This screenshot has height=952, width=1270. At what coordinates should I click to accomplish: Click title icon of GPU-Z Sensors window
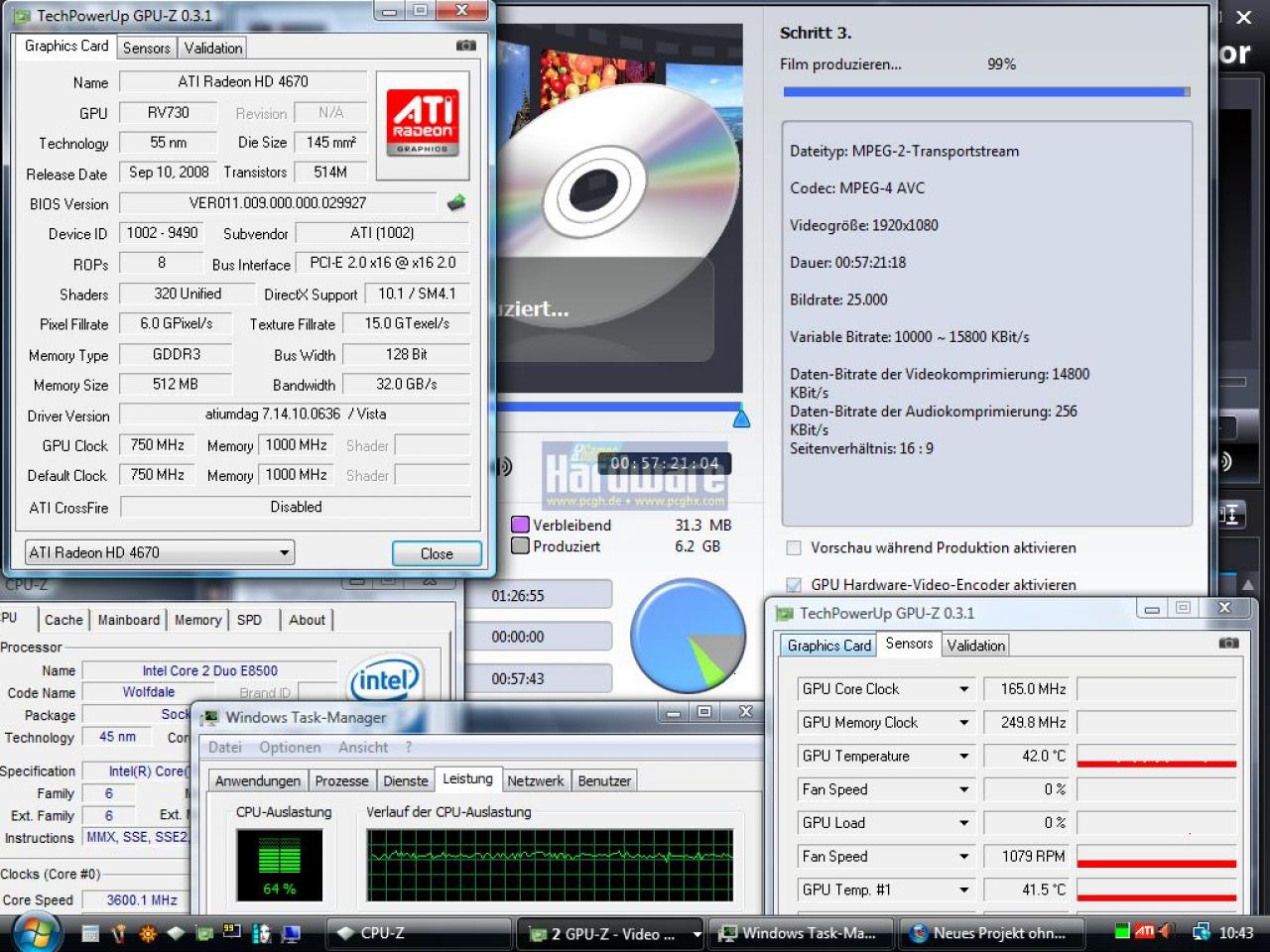785,613
